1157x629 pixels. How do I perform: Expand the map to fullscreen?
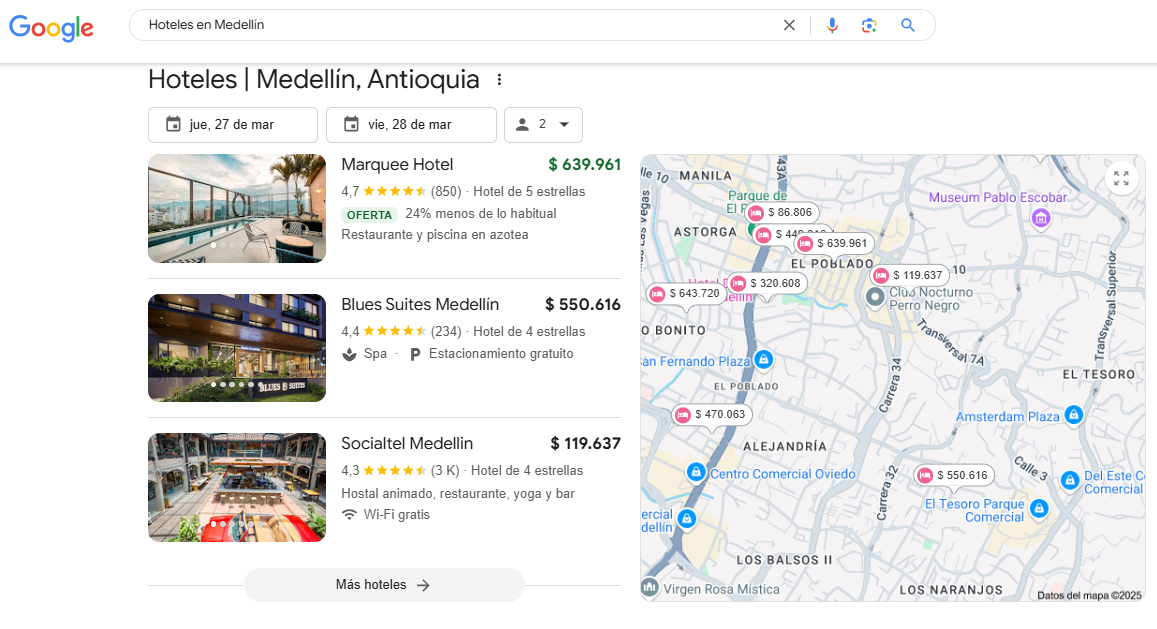[1121, 178]
